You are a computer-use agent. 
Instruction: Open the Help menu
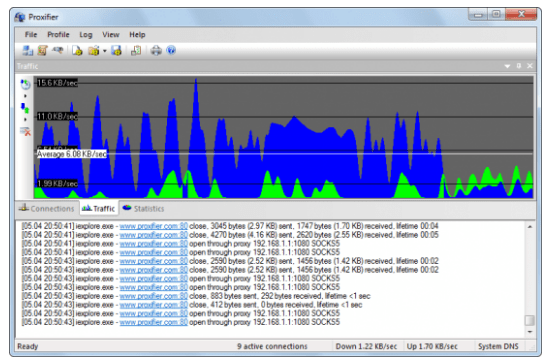tap(137, 35)
